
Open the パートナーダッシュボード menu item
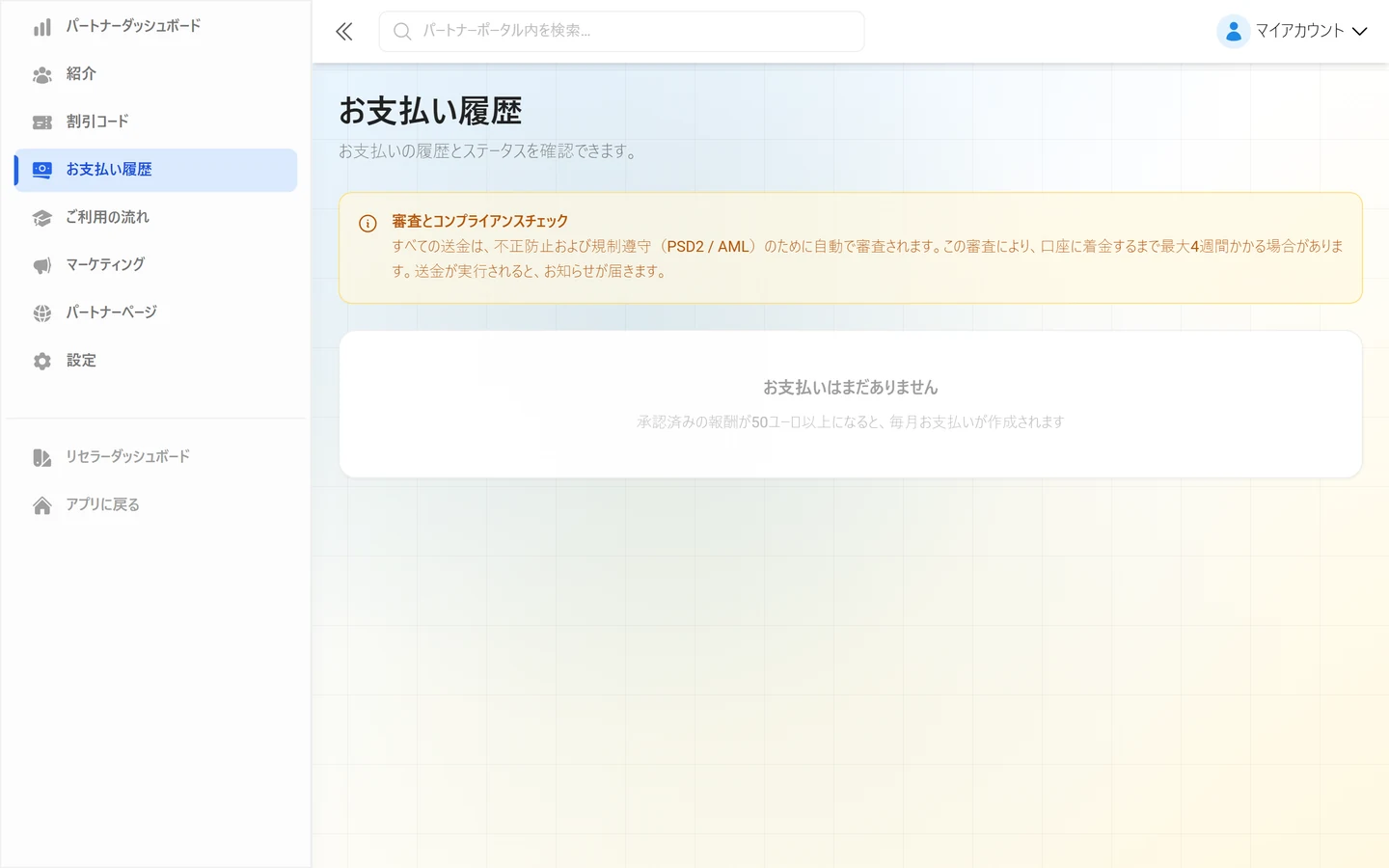(155, 26)
